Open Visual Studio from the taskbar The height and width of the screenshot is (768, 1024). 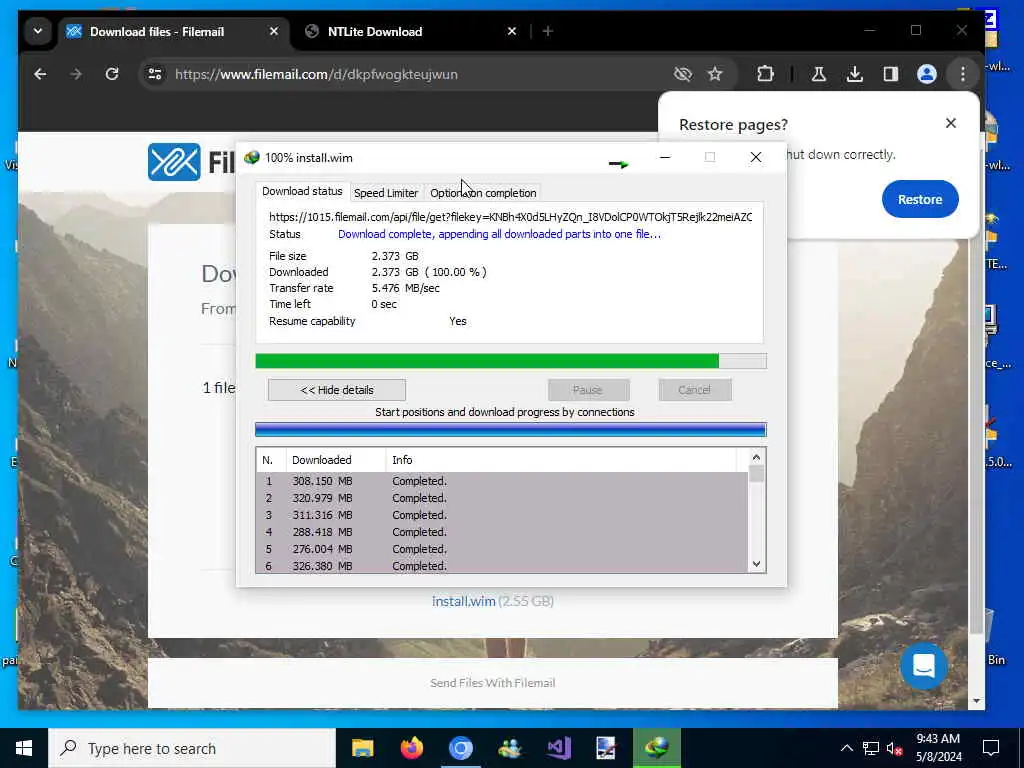[x=558, y=748]
